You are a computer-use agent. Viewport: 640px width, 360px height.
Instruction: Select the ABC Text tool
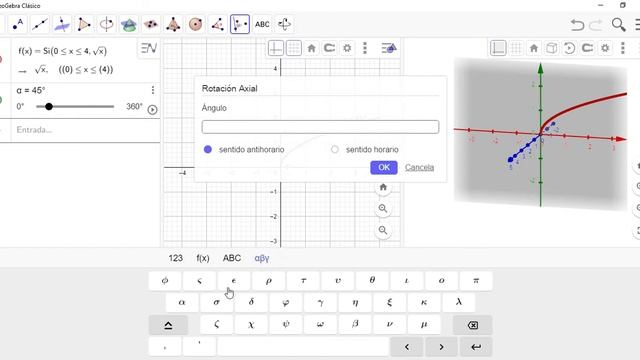(262, 24)
